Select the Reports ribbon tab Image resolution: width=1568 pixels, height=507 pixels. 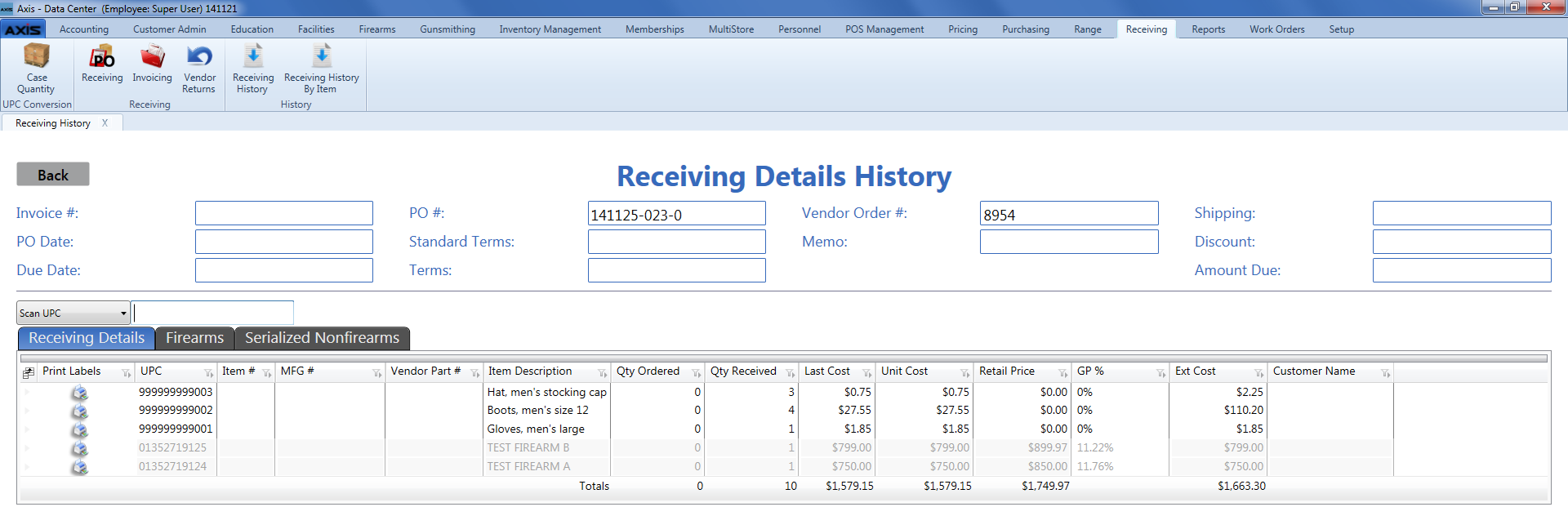point(1208,29)
